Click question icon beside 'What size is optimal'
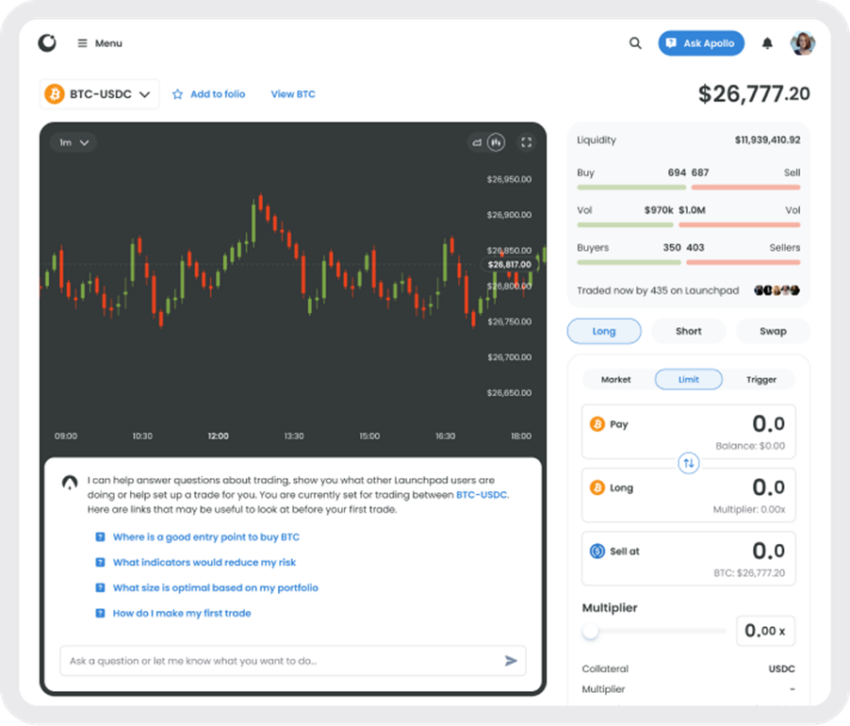The image size is (850, 726). (x=100, y=588)
